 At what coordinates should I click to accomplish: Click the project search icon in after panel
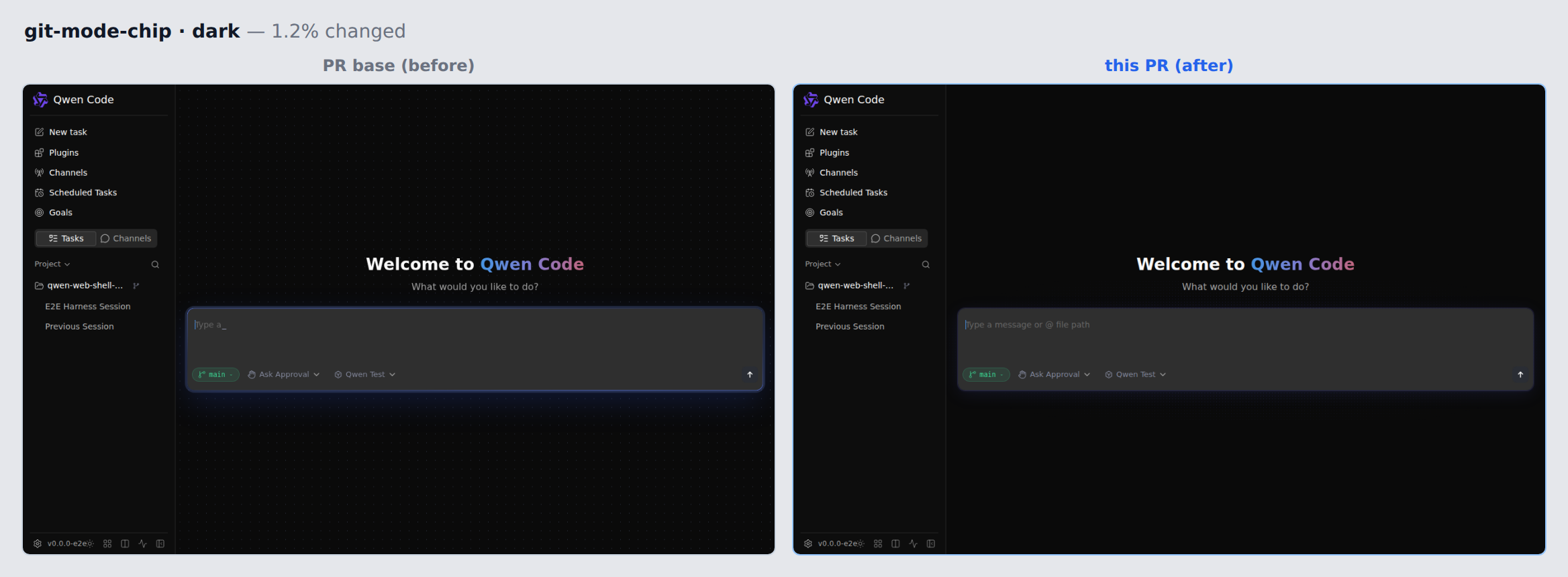[x=926, y=264]
